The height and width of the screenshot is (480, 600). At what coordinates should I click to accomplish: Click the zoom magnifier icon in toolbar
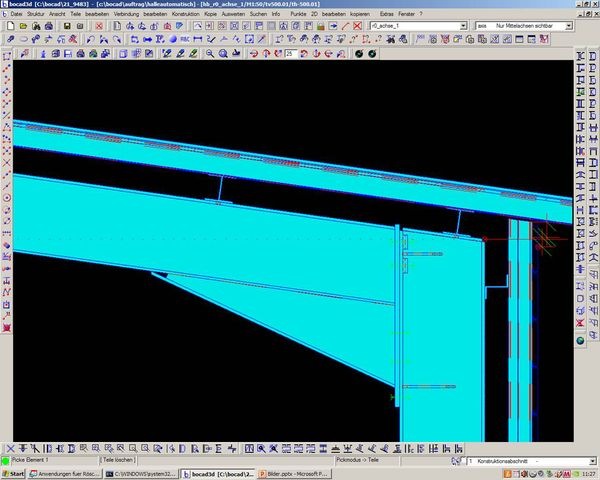pos(211,52)
